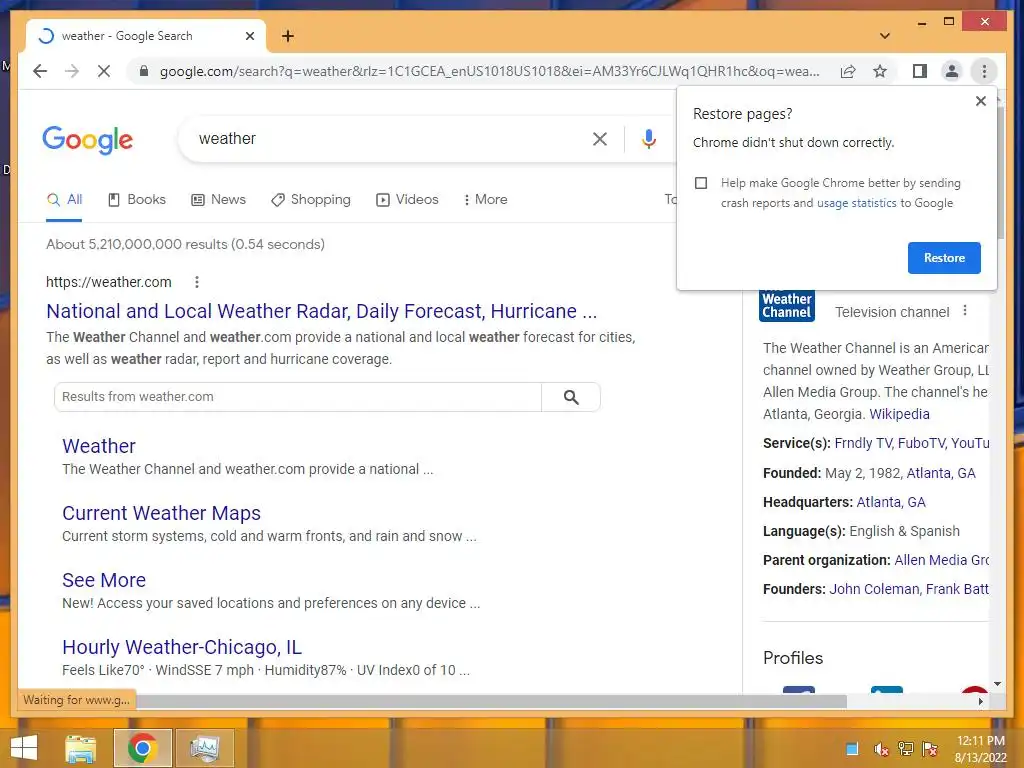Open the Headquarters Atlanta, GA link
Viewport: 1024px width, 768px height.
click(x=891, y=502)
